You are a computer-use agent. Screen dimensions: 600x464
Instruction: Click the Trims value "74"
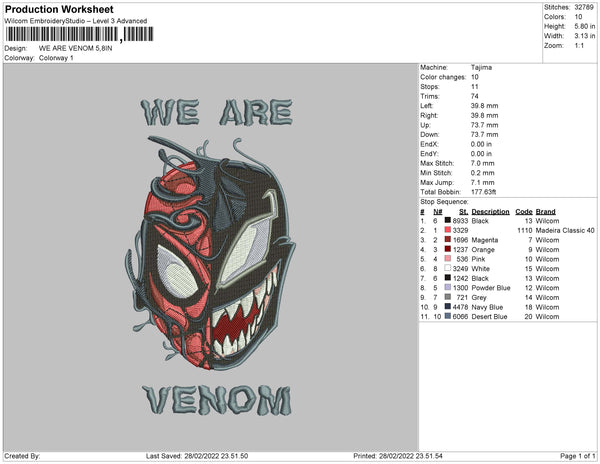474,96
